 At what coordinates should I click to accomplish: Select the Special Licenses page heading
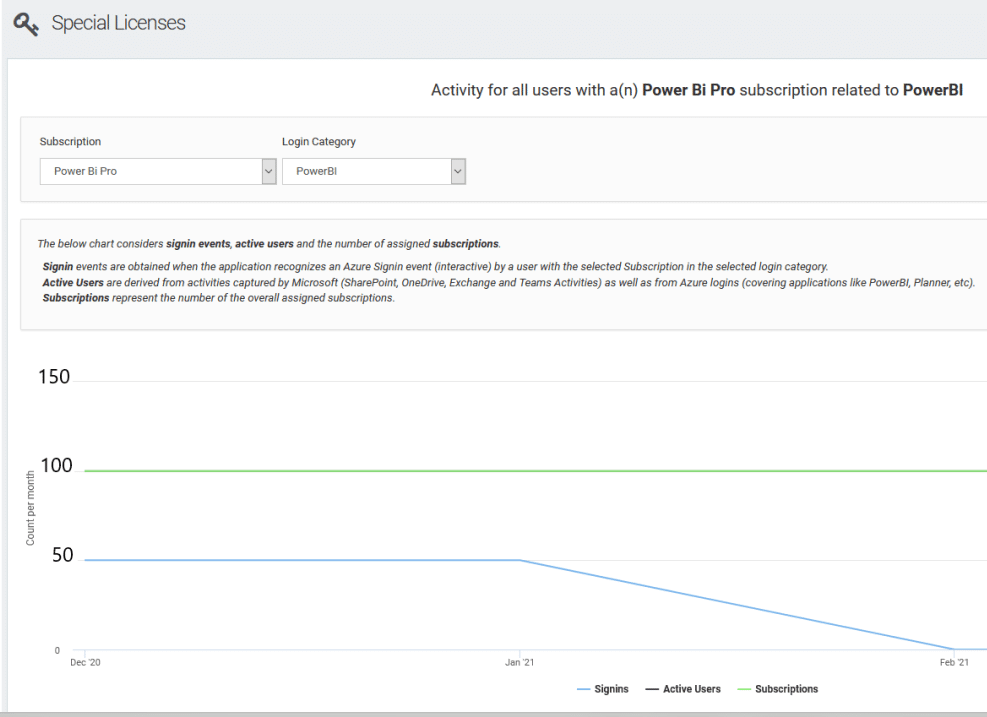118,23
